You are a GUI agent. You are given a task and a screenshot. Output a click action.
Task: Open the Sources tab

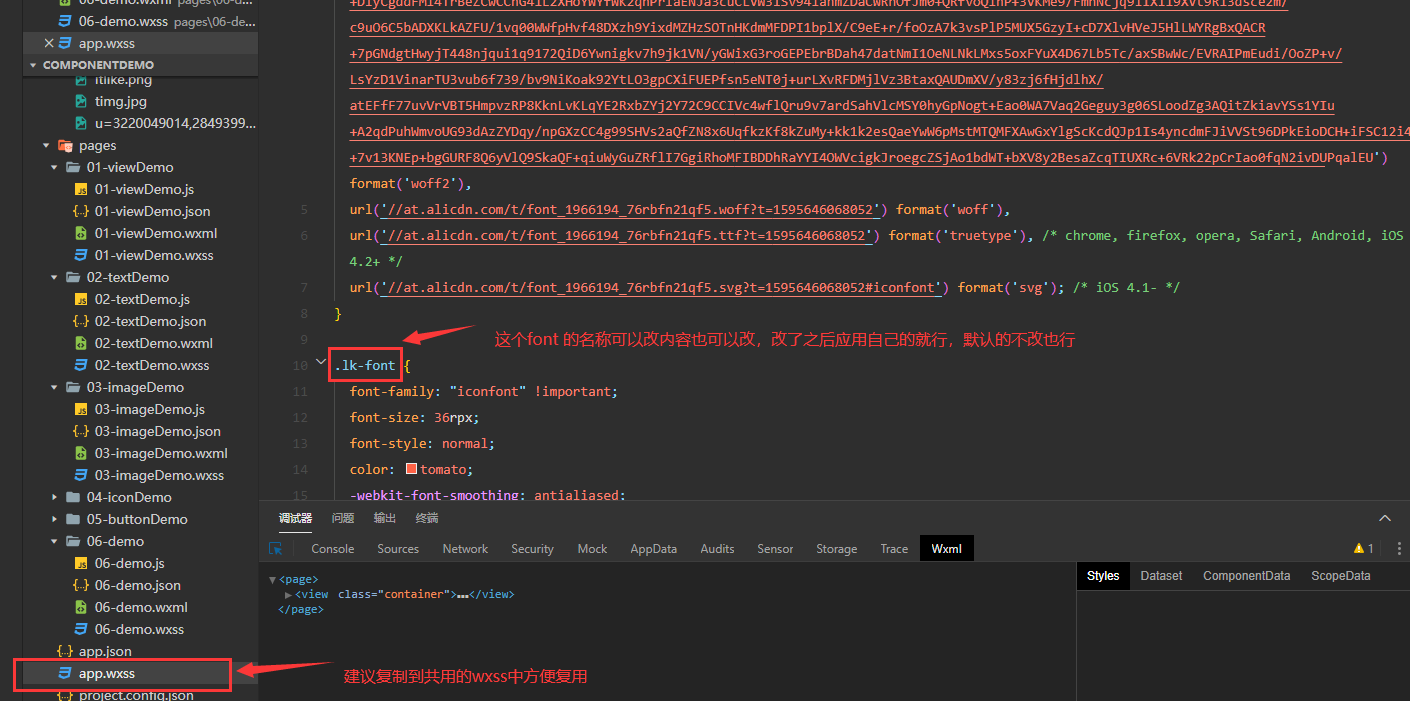click(x=398, y=548)
